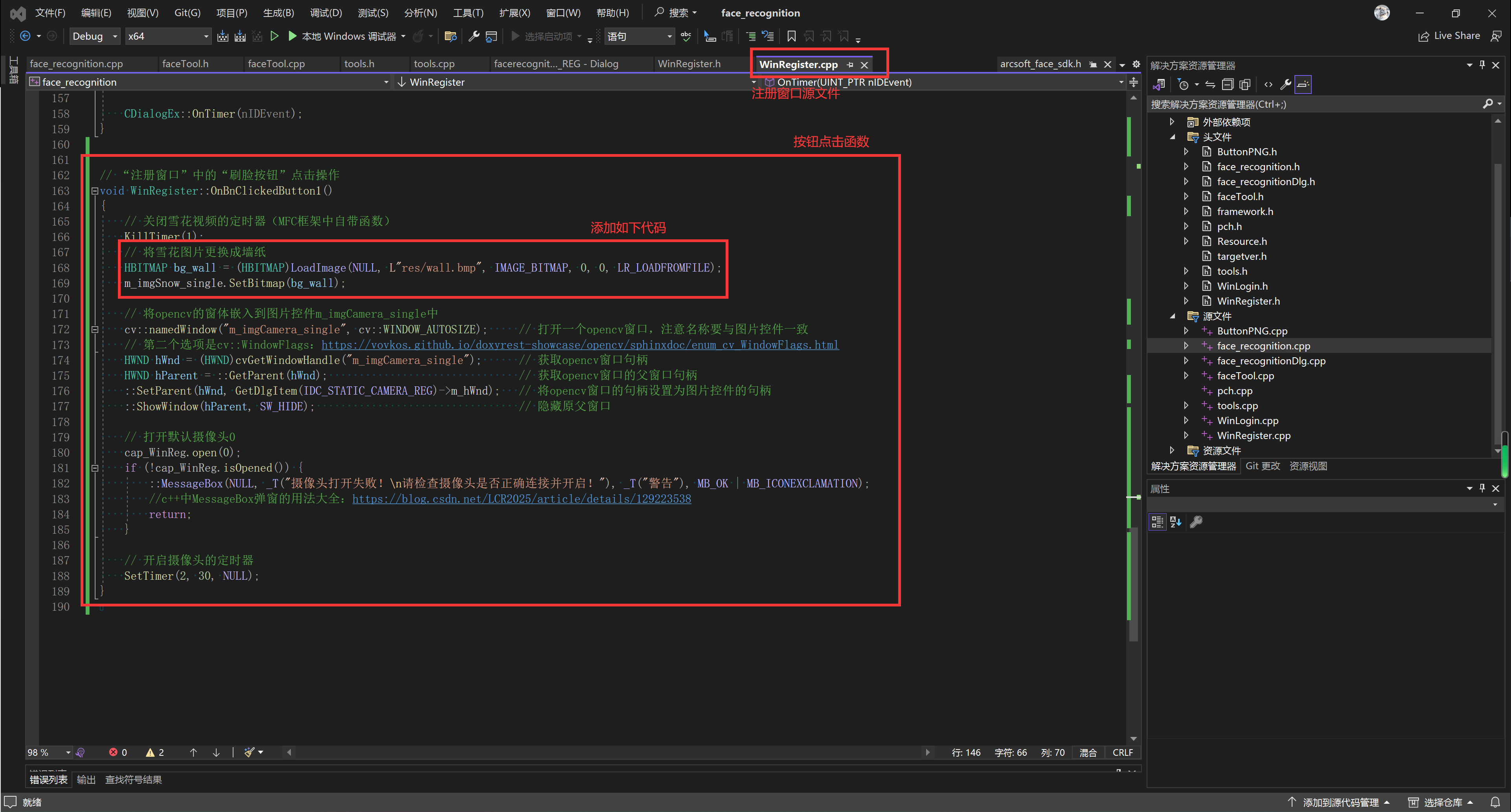Collapse the 头文件 folder node
Screen dimensions: 1511x812
click(x=1172, y=137)
